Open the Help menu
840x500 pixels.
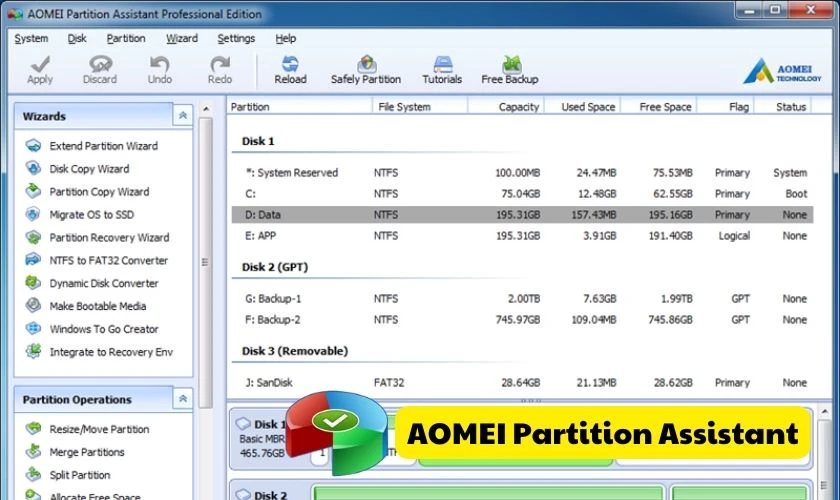[x=286, y=39]
